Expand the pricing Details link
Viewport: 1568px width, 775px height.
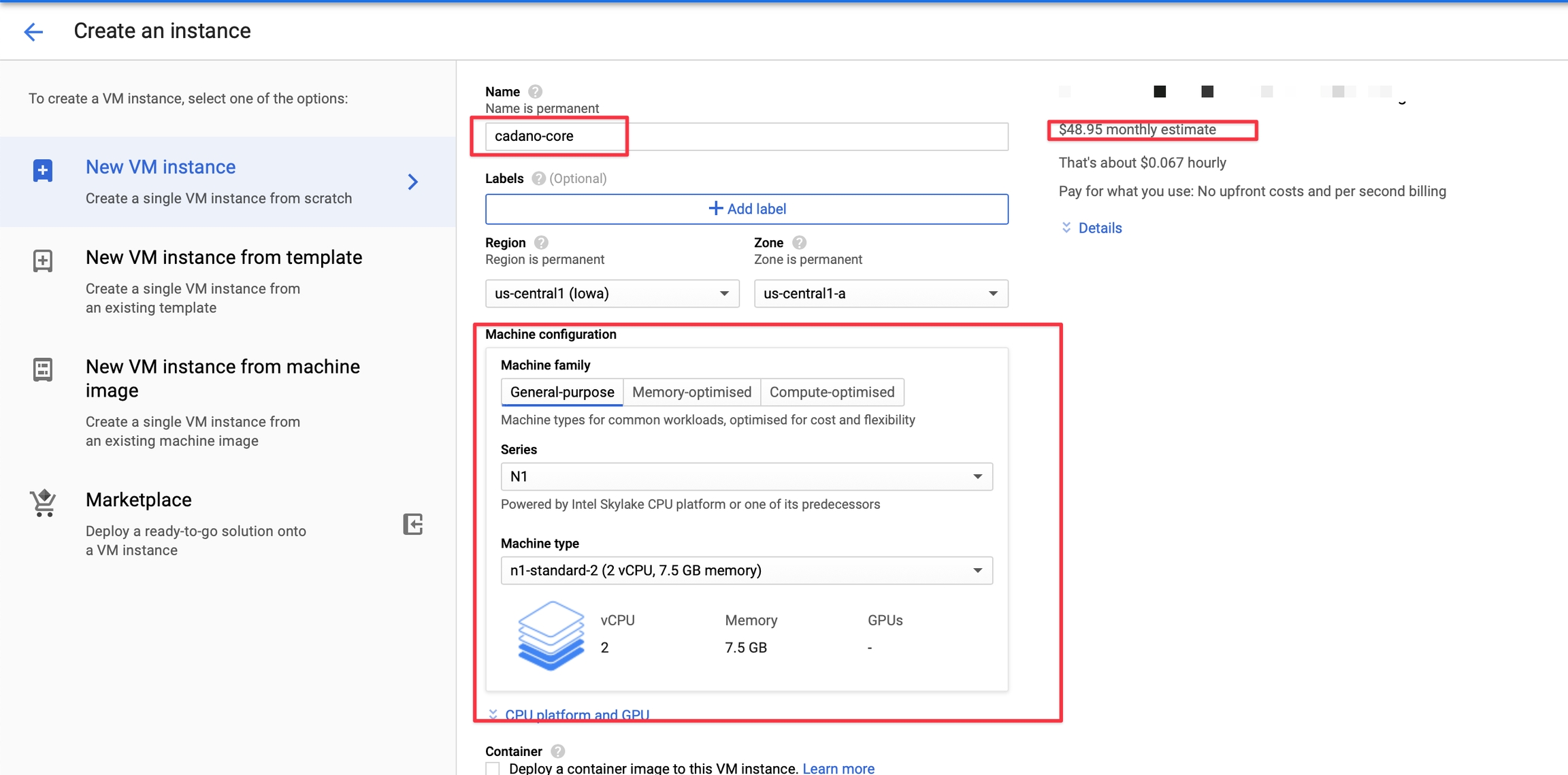[1099, 228]
